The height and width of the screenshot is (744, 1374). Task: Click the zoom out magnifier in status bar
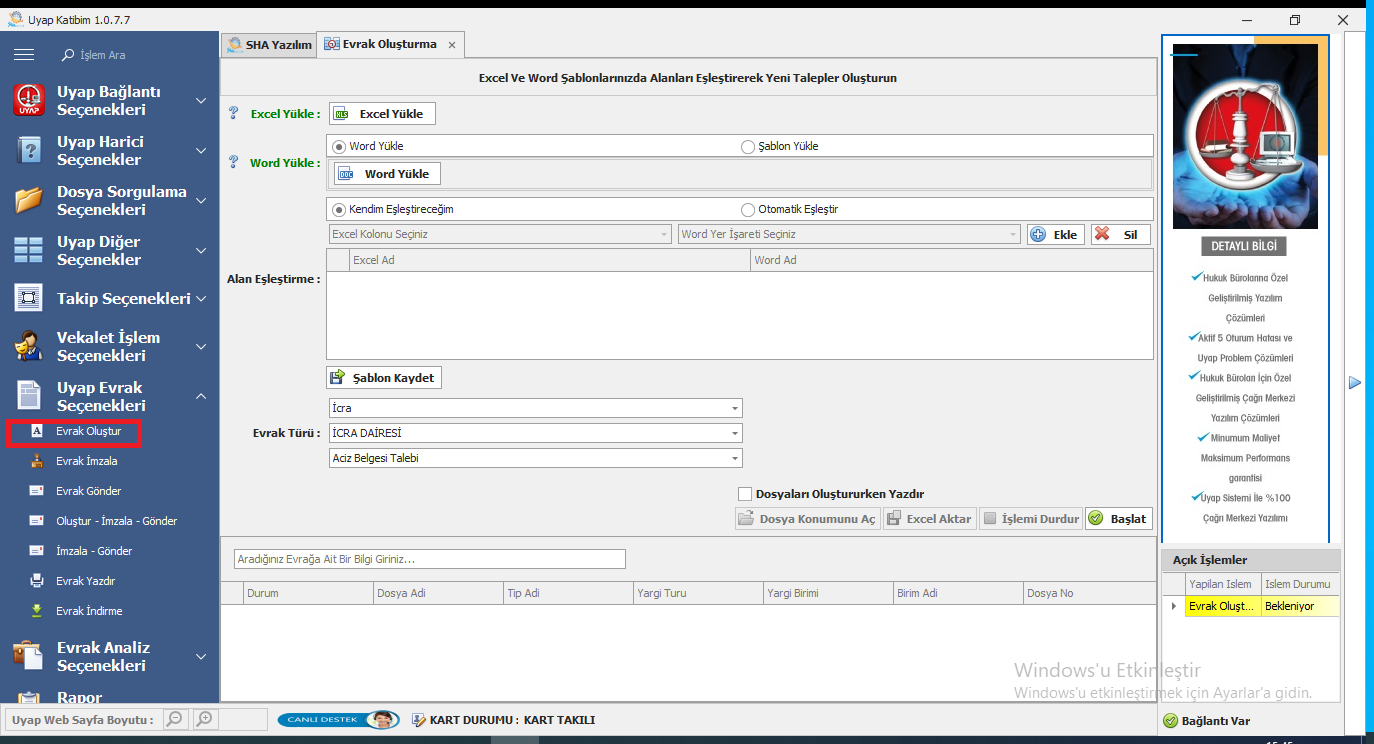[175, 719]
